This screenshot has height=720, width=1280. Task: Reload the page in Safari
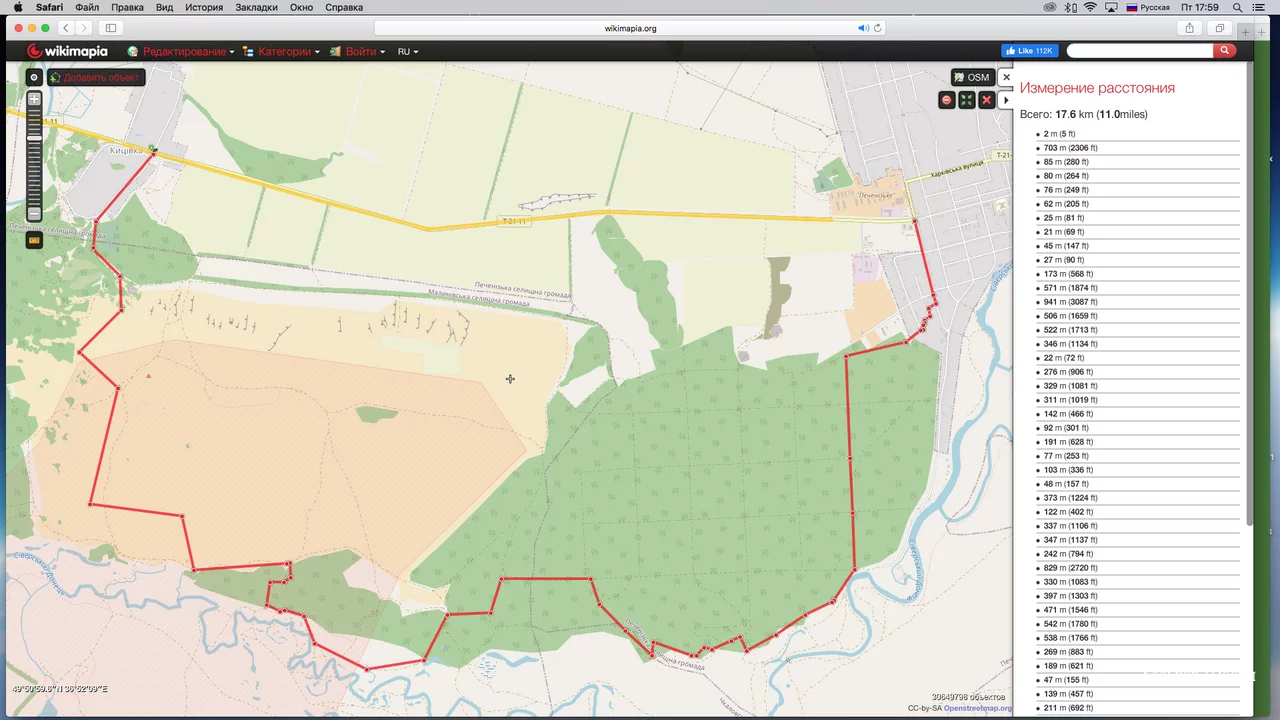click(x=878, y=28)
